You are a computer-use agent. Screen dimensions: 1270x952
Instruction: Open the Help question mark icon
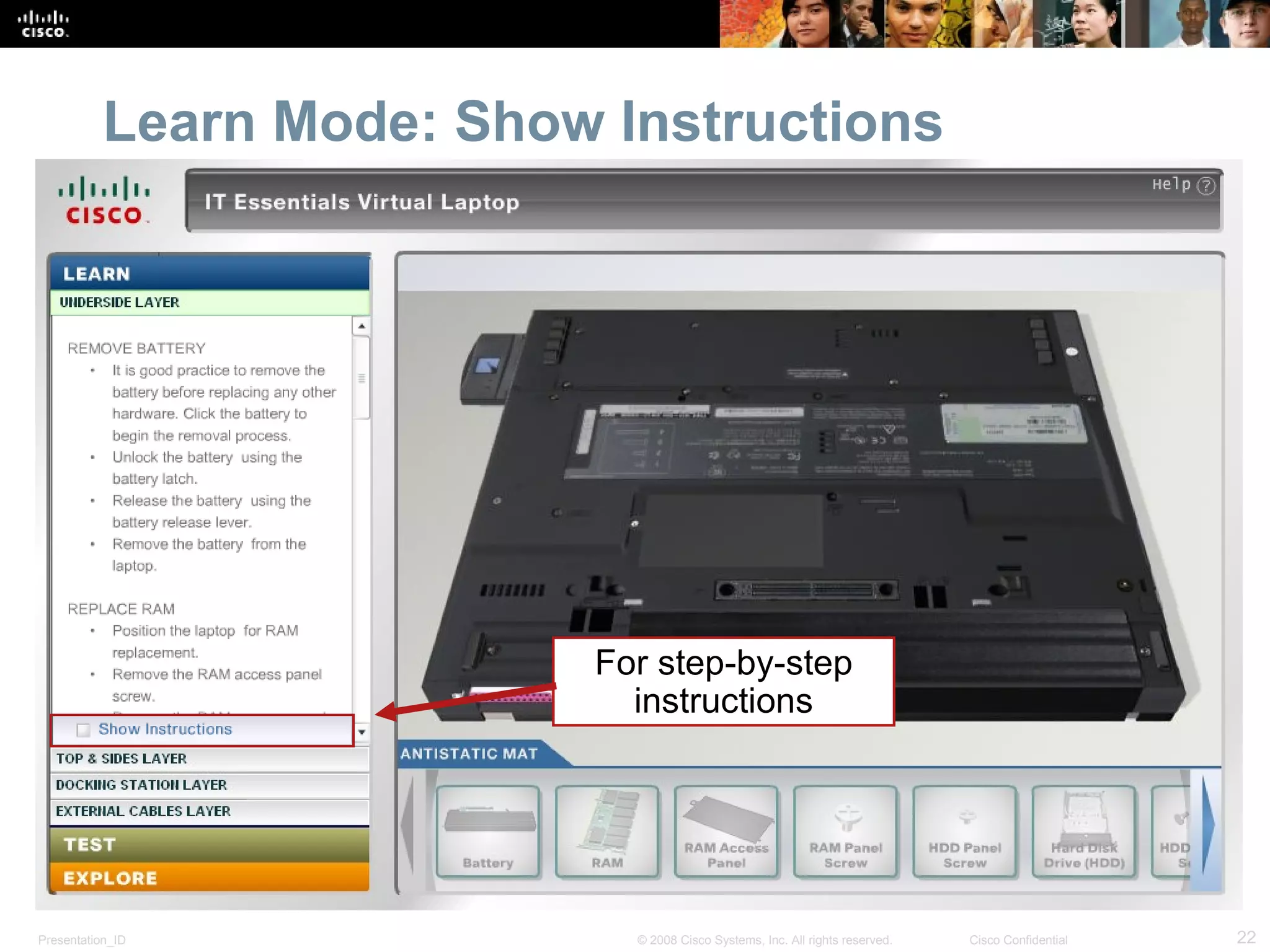tap(1206, 186)
